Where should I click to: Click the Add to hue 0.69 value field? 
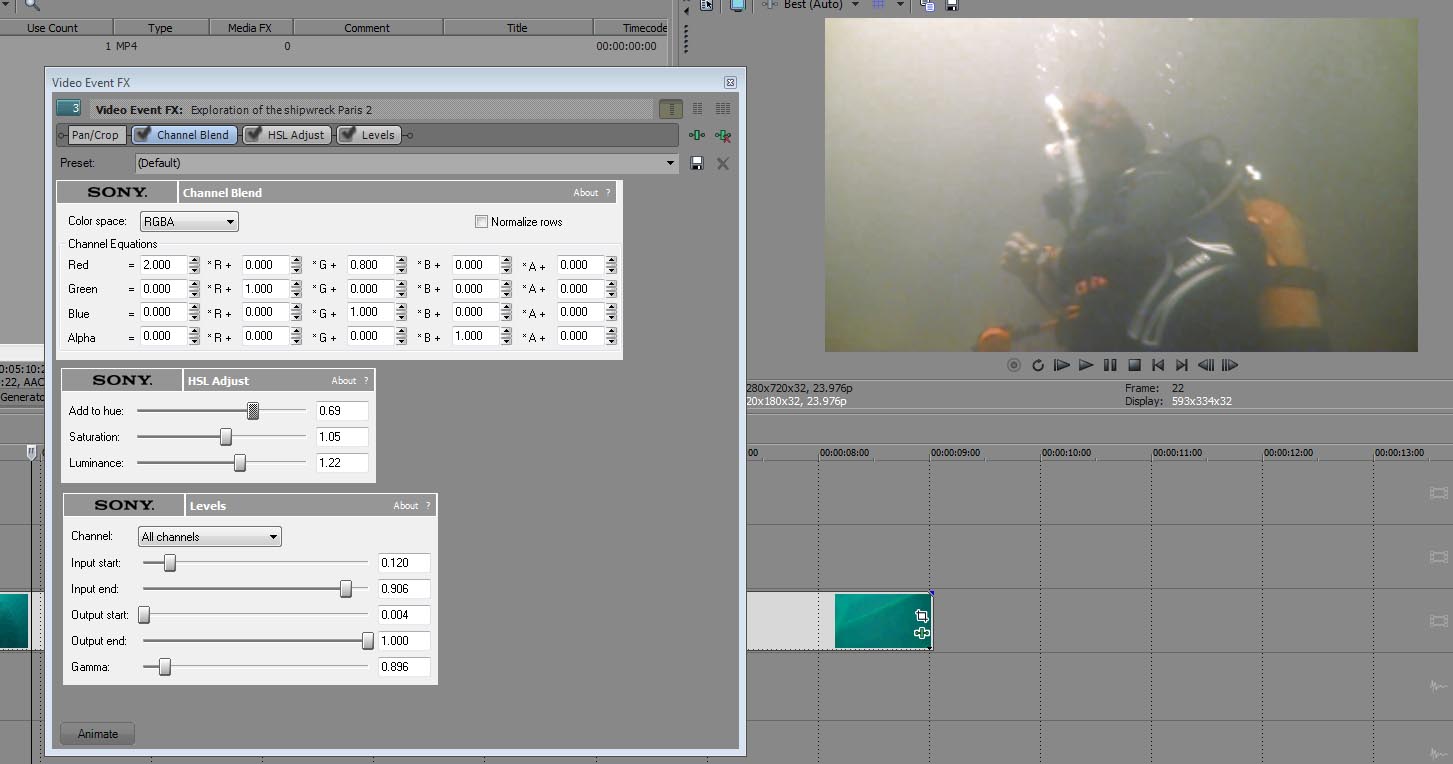point(342,411)
